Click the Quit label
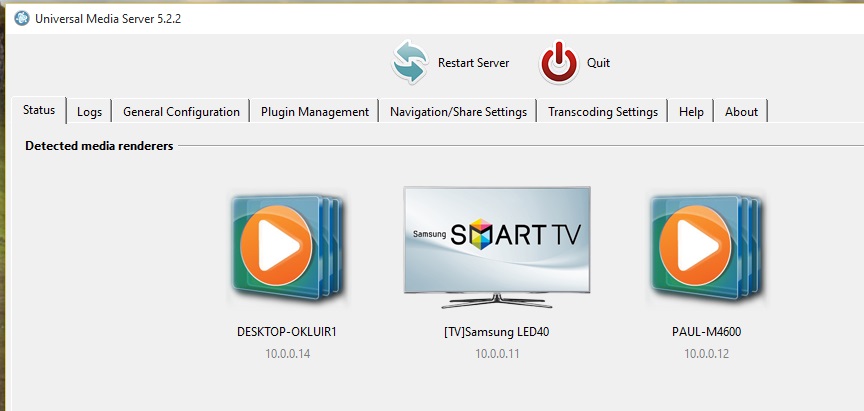Viewport: 864px width, 411px height. 598,63
